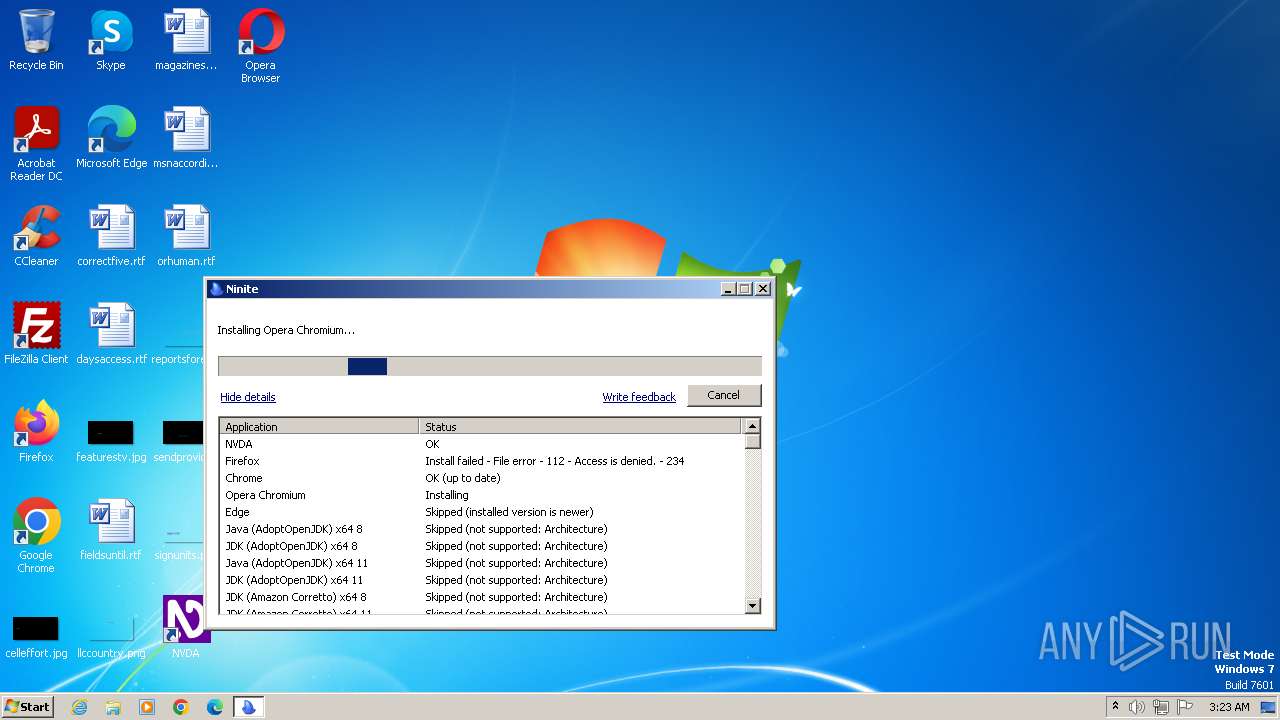
Task: Open the network tray icon
Action: [1161, 707]
